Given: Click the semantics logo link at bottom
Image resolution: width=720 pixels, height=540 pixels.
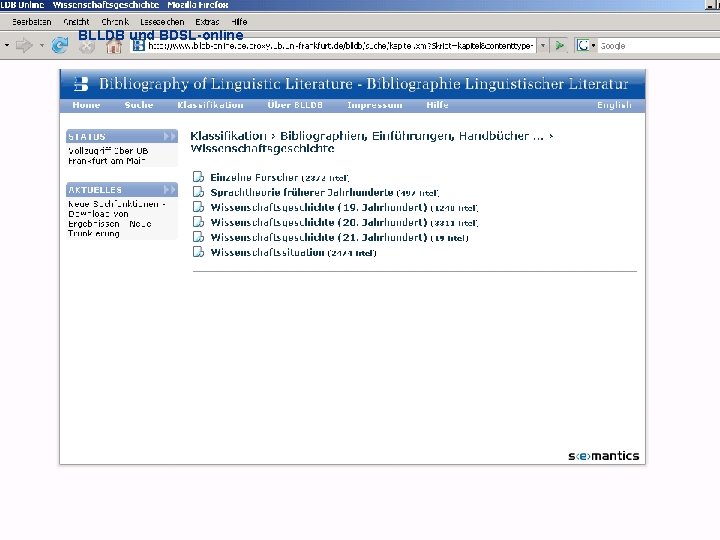Looking at the screenshot, I should point(603,456).
